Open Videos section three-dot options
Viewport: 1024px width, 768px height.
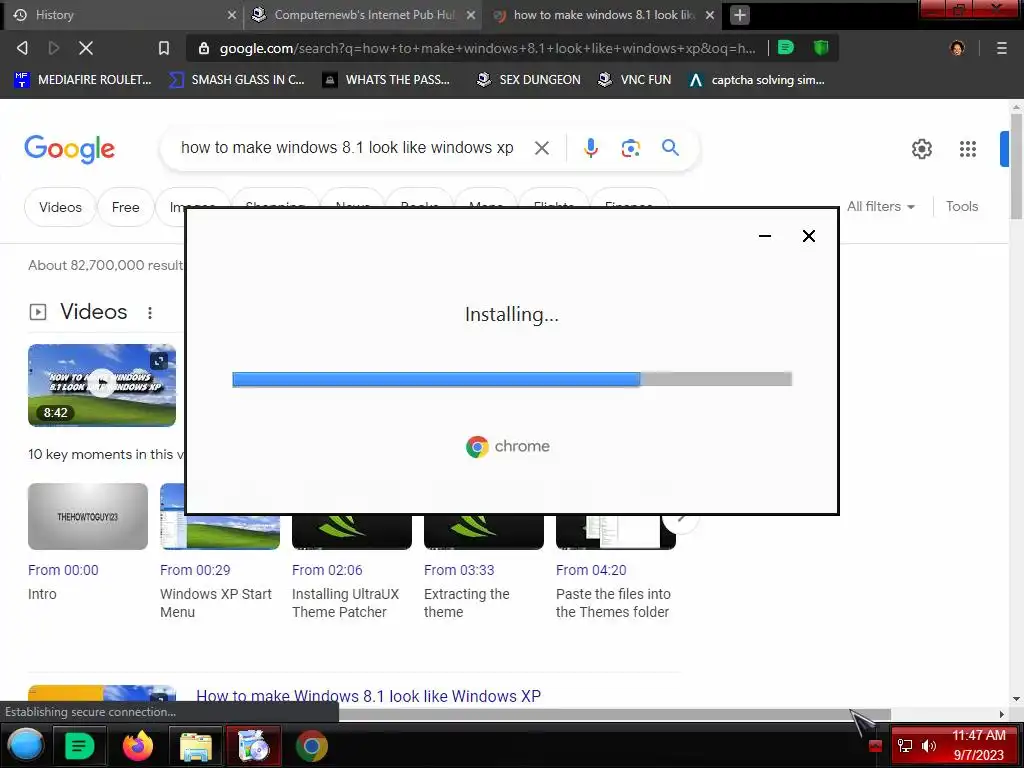point(150,313)
